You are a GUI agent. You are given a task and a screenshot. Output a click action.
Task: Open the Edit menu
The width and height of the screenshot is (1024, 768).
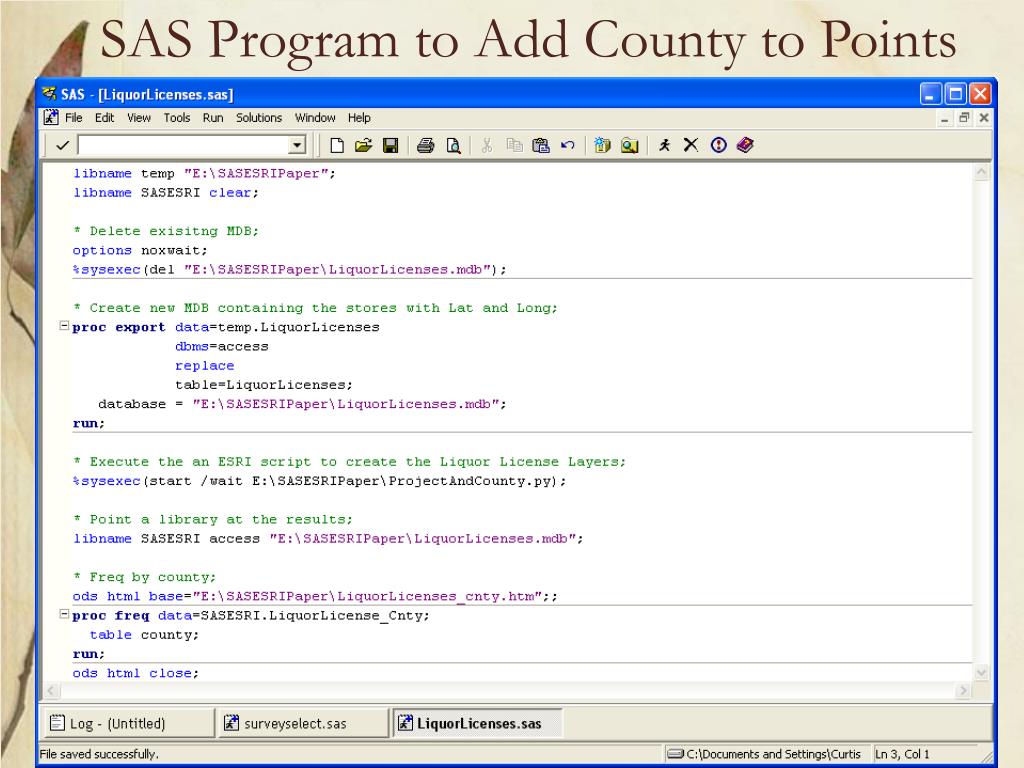pos(104,118)
